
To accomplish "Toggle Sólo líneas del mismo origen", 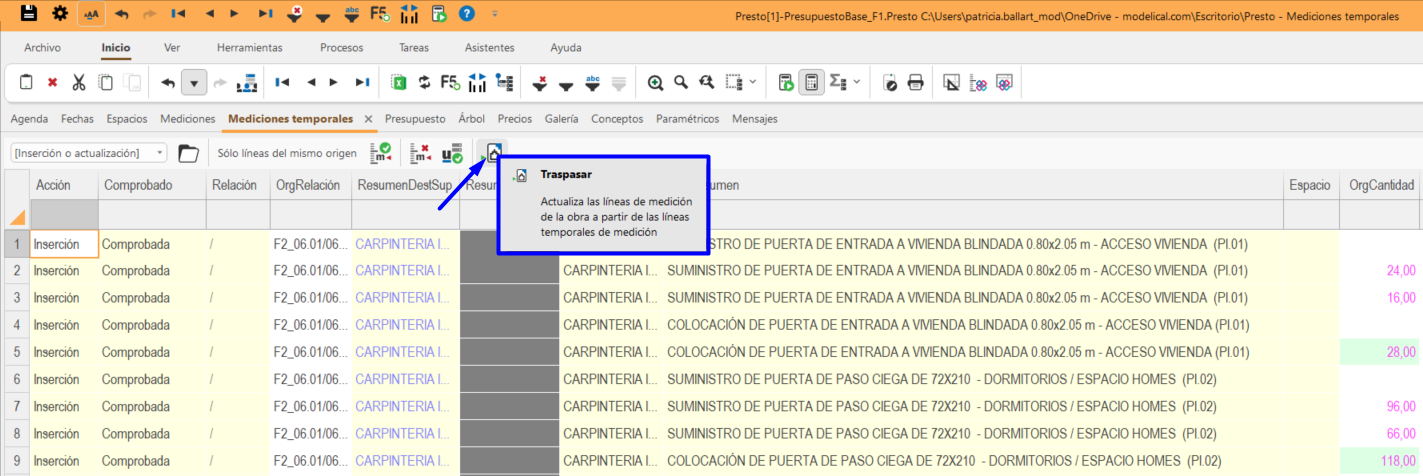I will (287, 153).
